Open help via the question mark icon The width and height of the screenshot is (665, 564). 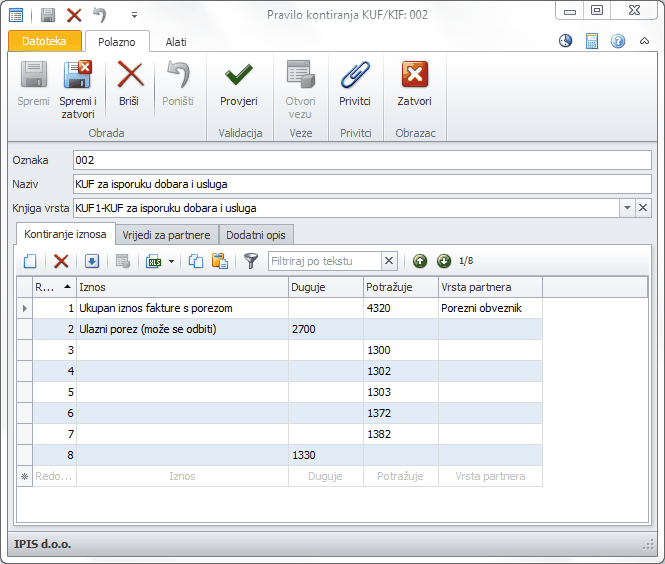tap(618, 41)
